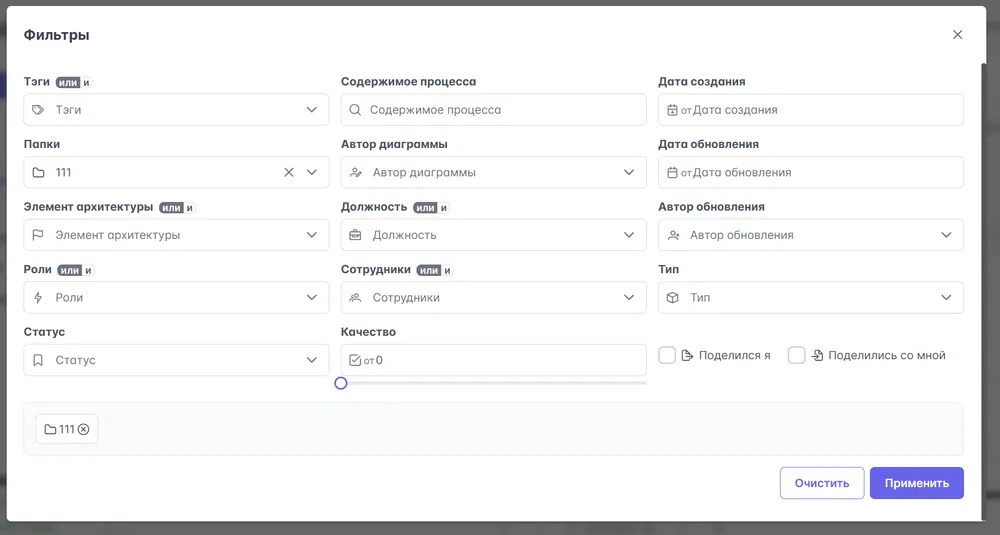
Task: Set Должность logic to или
Action: (x=425, y=207)
